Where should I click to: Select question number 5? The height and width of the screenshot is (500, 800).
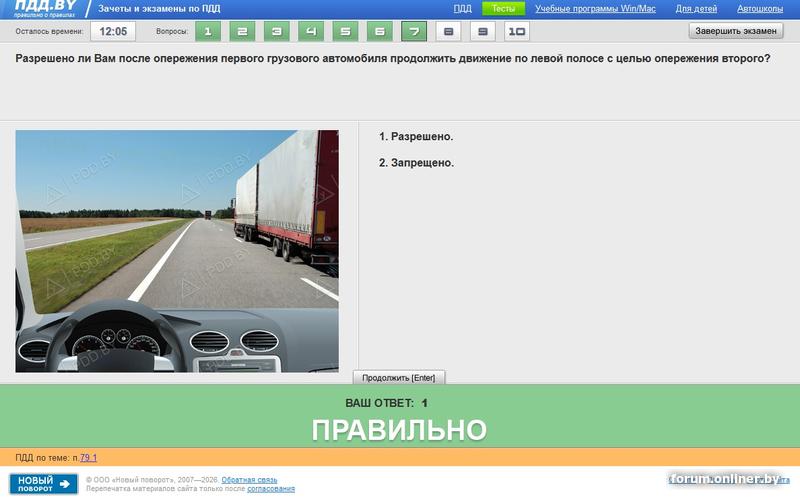[345, 31]
